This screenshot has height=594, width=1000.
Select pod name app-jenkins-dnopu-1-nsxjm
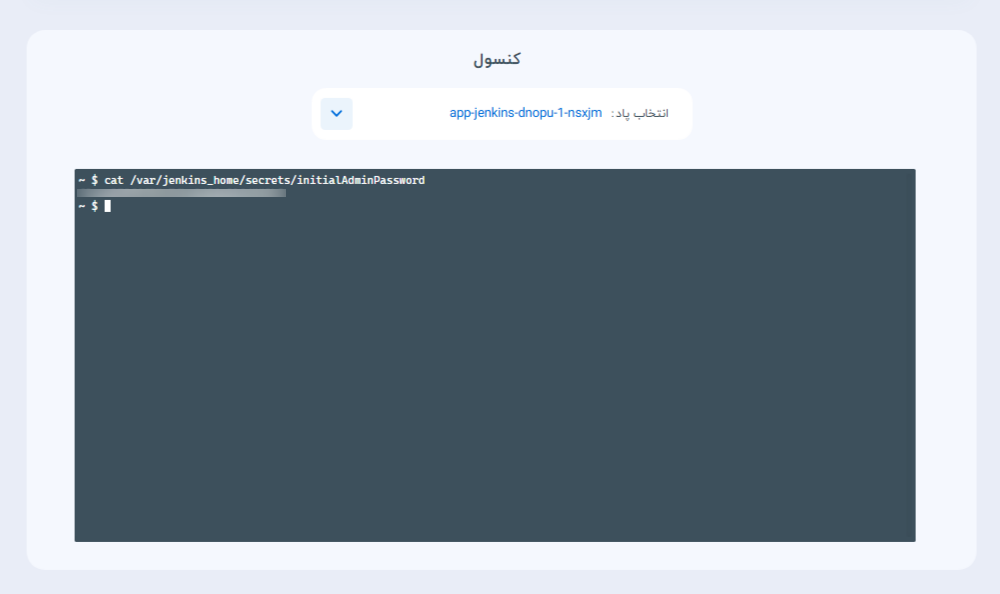coord(526,113)
